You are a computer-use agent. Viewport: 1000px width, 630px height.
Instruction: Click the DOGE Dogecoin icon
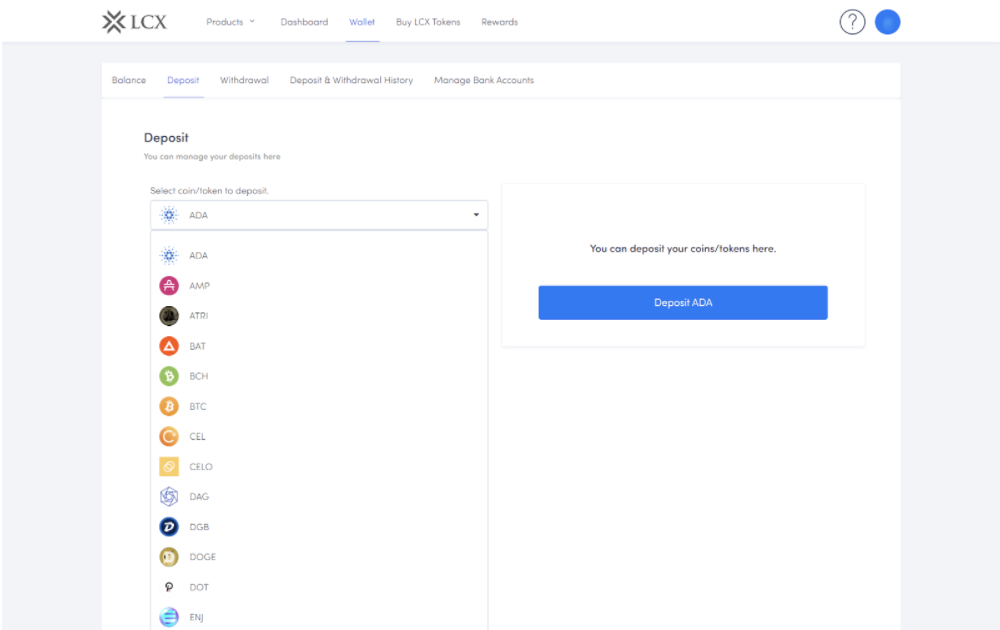(169, 557)
